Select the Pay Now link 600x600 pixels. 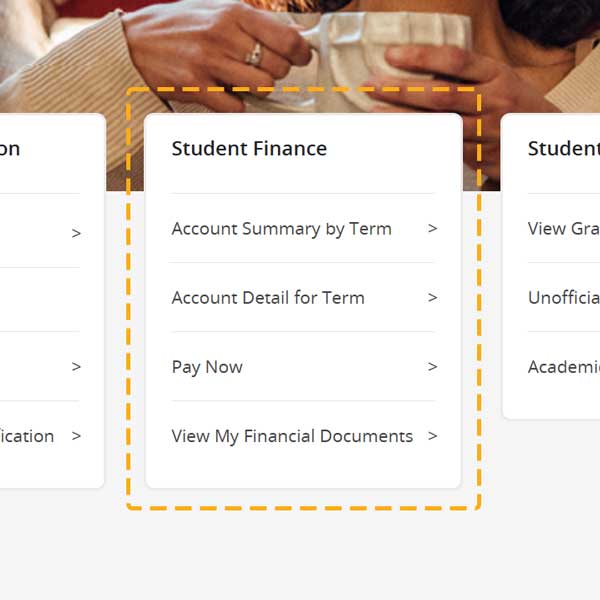pos(207,367)
